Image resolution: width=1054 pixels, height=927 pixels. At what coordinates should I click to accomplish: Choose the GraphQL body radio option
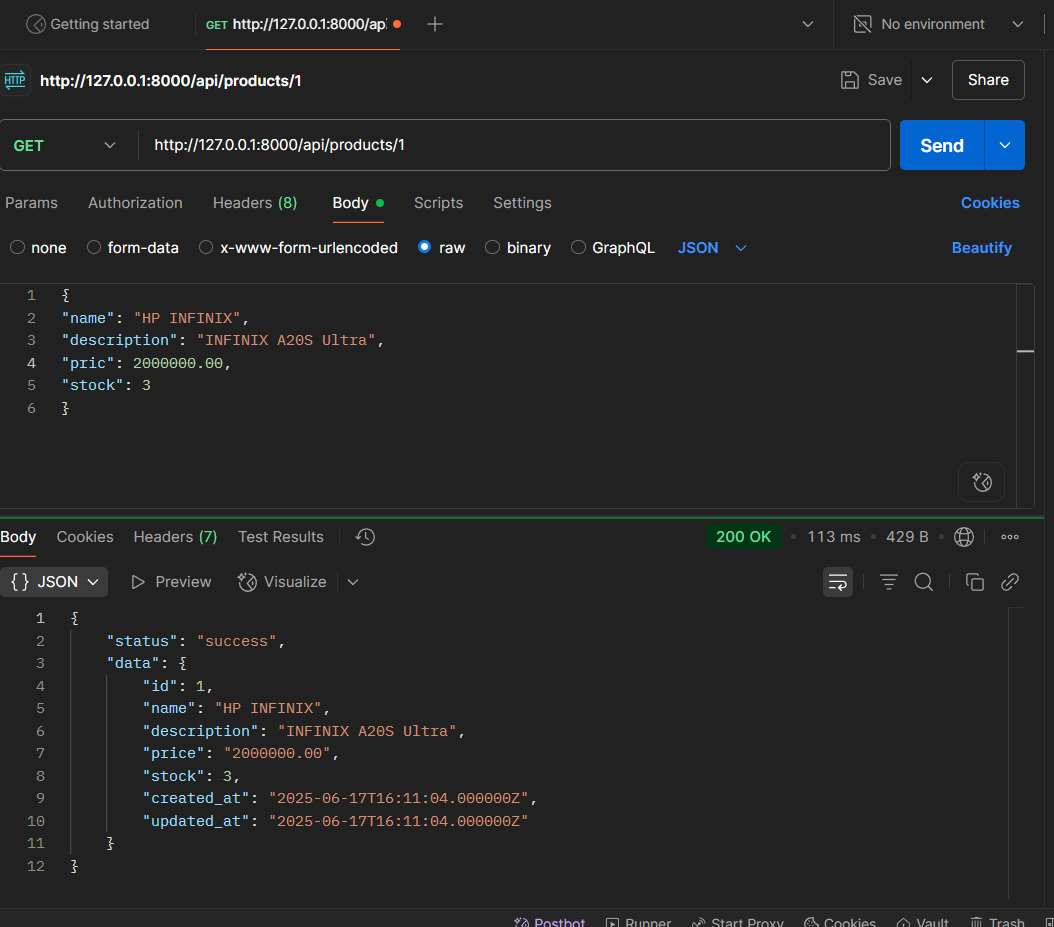pyautogui.click(x=578, y=248)
